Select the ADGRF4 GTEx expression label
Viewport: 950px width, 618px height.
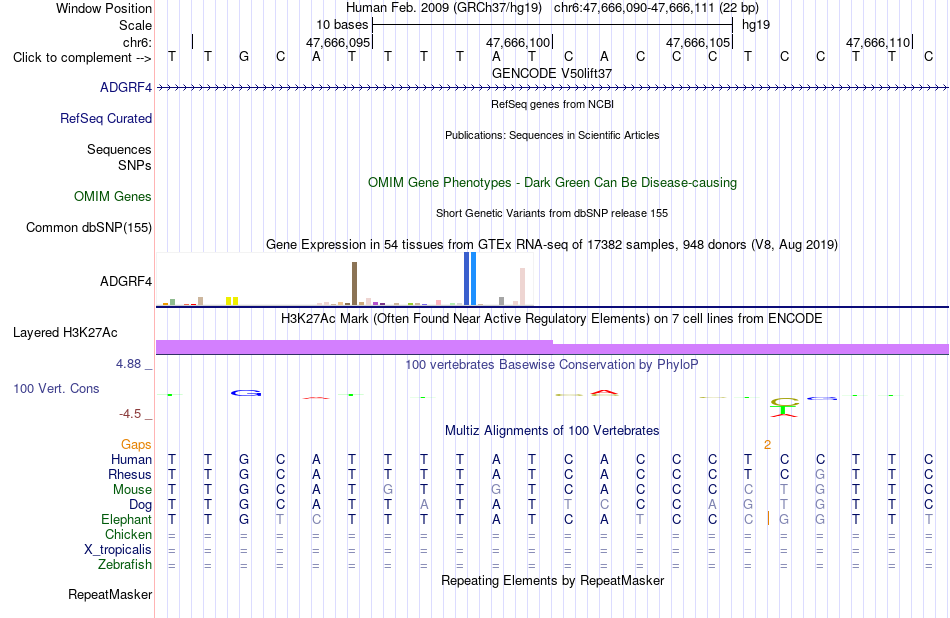click(126, 281)
